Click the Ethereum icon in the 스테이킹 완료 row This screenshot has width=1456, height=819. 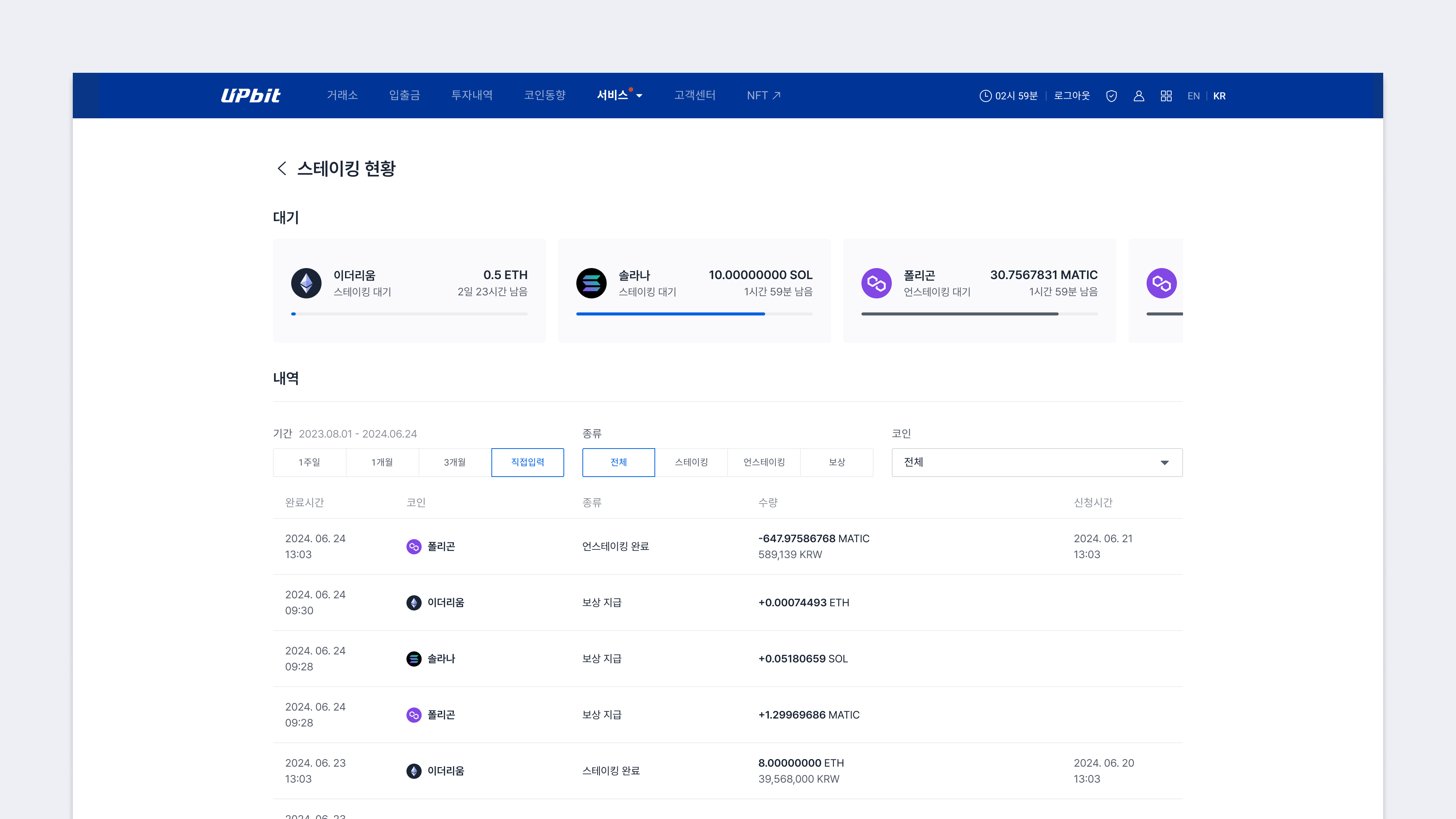414,771
